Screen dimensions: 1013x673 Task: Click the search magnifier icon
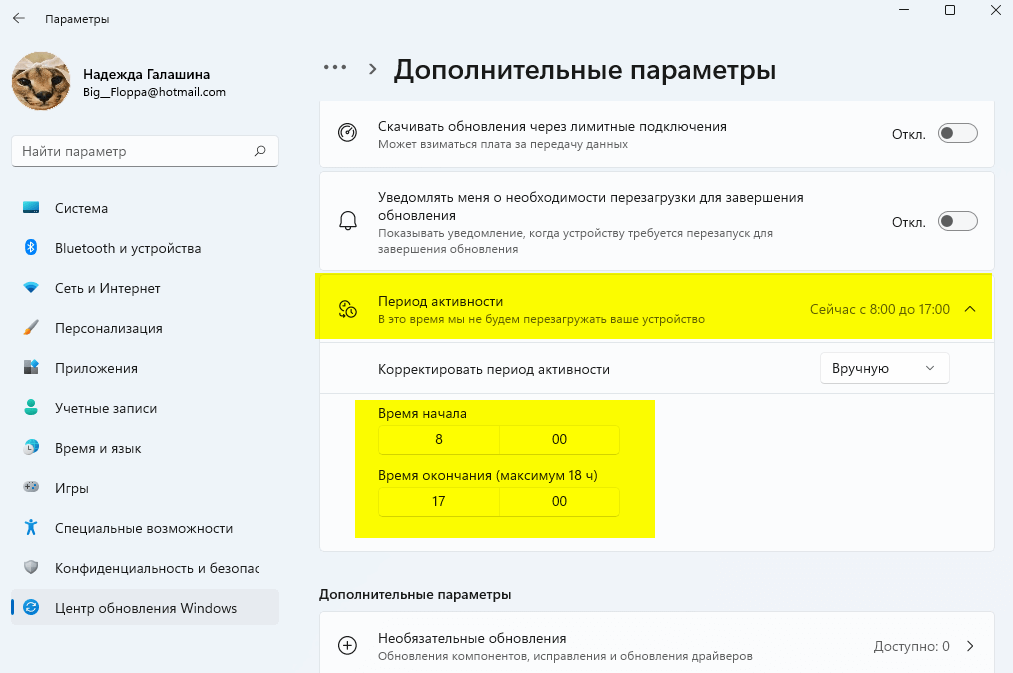click(x=260, y=151)
